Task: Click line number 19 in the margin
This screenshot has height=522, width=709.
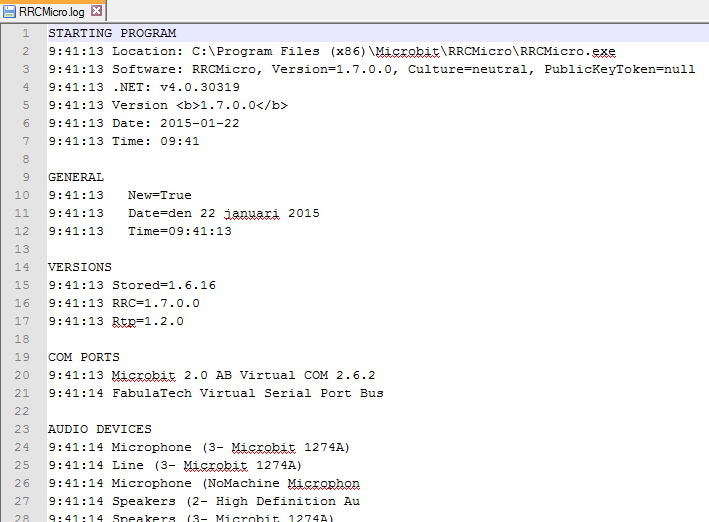Action: [22, 357]
